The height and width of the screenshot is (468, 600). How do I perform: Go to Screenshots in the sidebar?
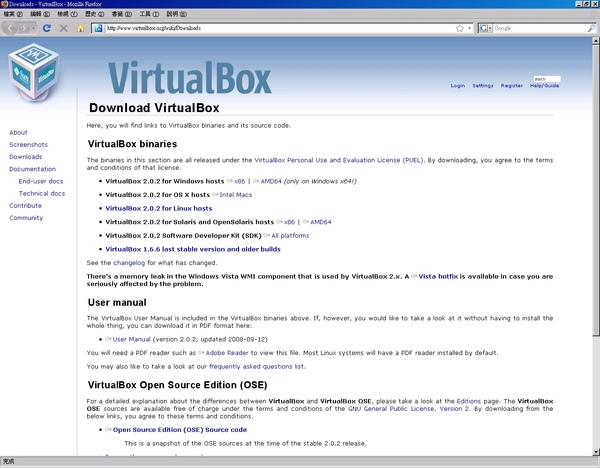click(28, 145)
